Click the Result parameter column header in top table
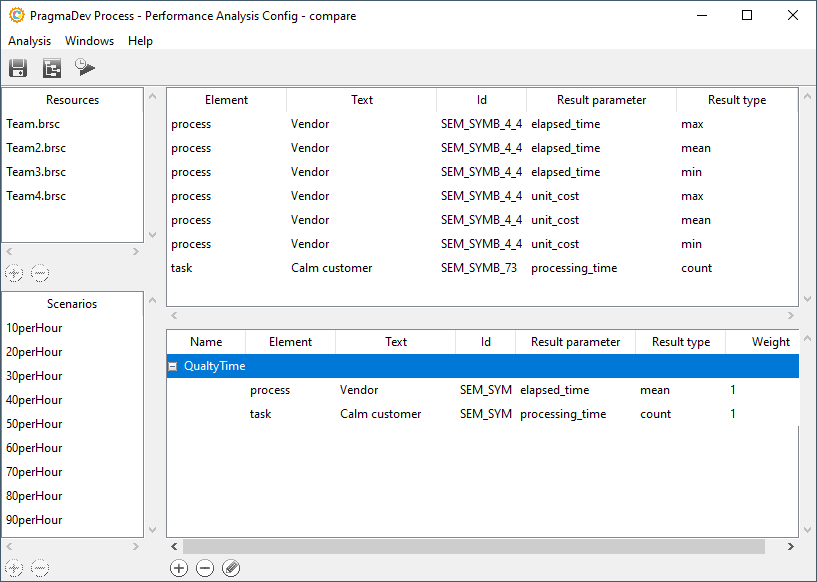 [601, 100]
